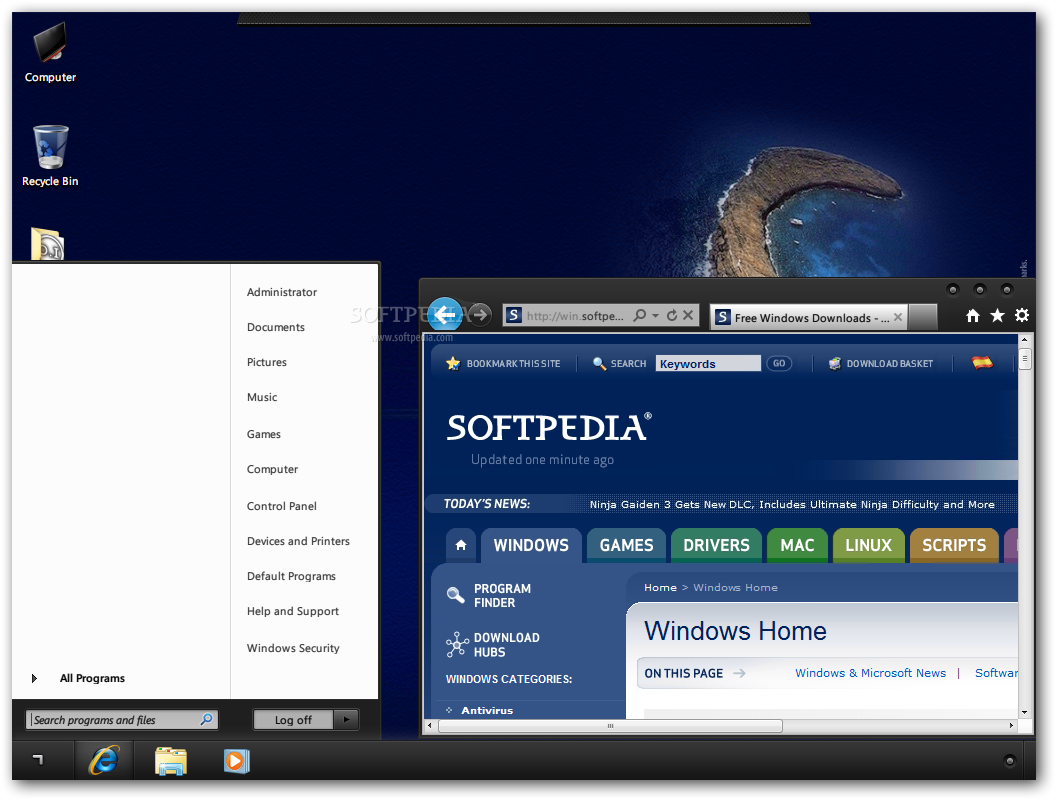Open the Recycle Bin desktop icon
The height and width of the screenshot is (800, 1056).
(x=50, y=156)
